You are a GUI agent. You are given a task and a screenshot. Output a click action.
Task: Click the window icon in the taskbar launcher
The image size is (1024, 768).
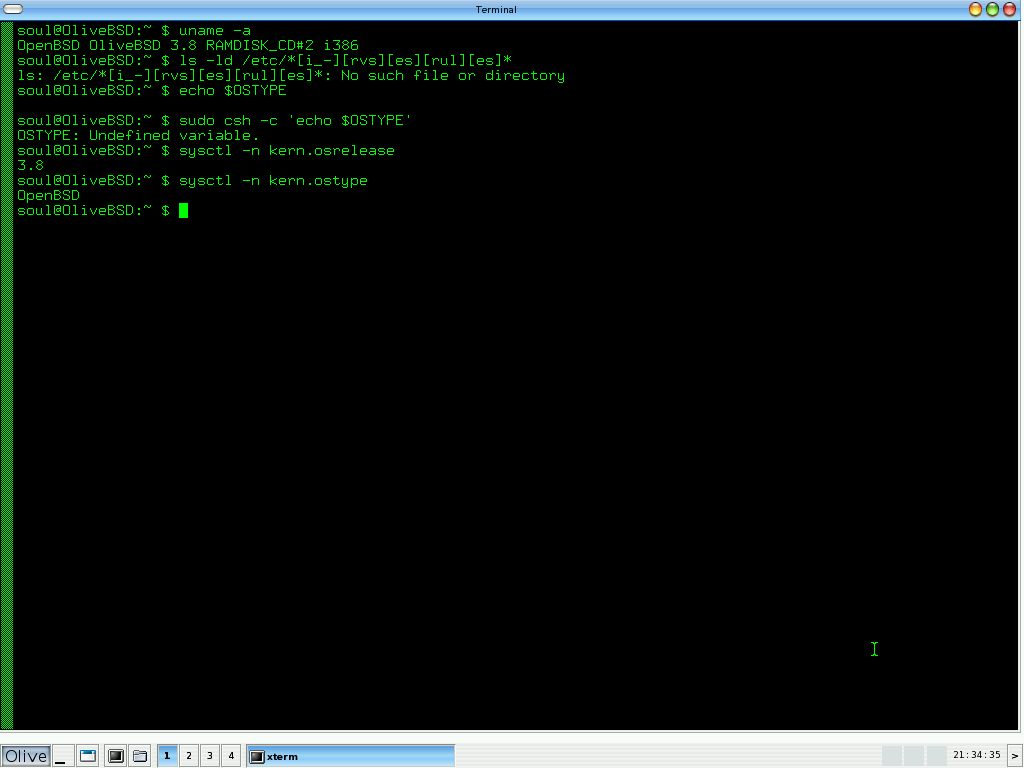tap(88, 756)
